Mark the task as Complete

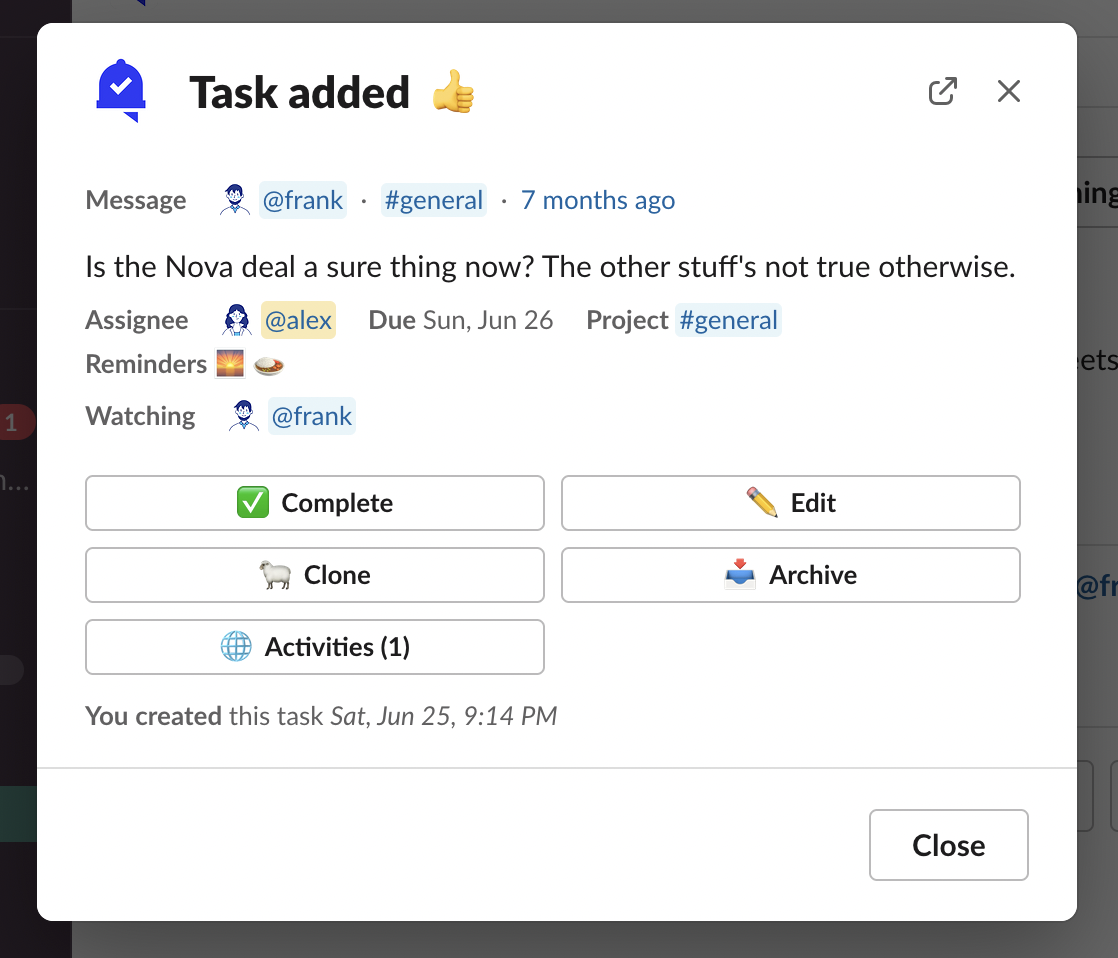pyautogui.click(x=315, y=503)
